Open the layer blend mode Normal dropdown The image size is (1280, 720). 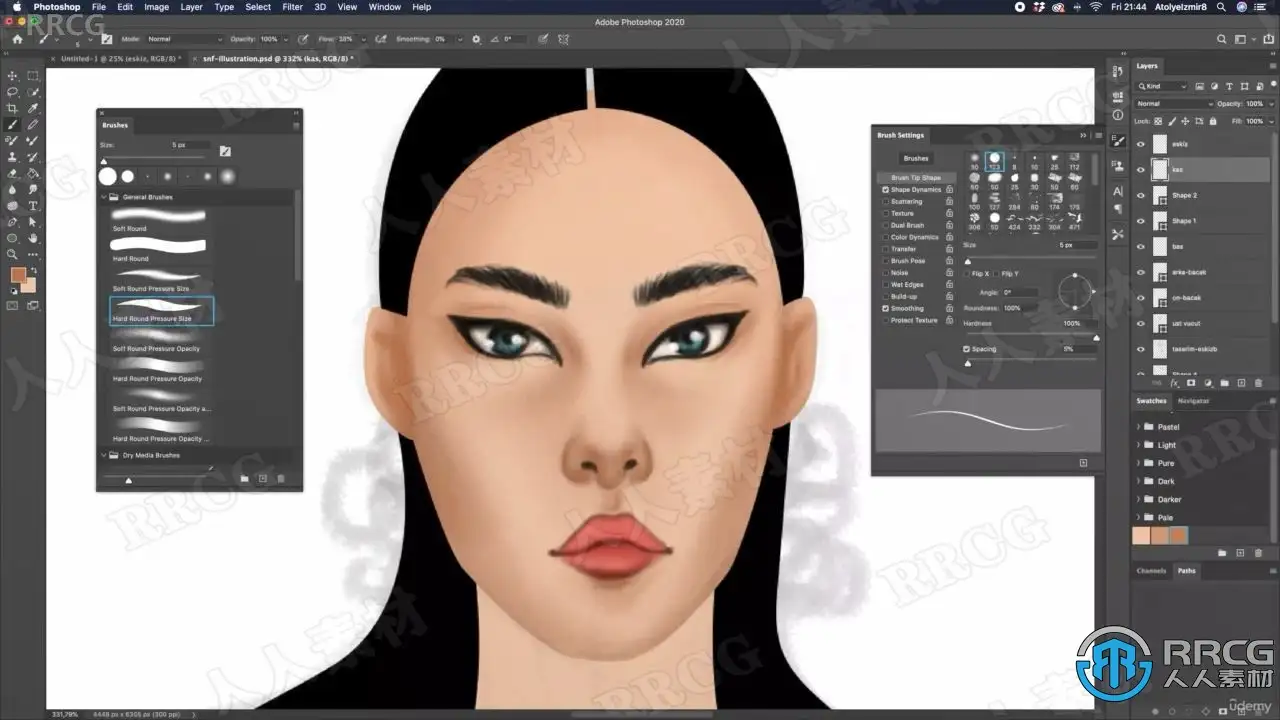1173,104
